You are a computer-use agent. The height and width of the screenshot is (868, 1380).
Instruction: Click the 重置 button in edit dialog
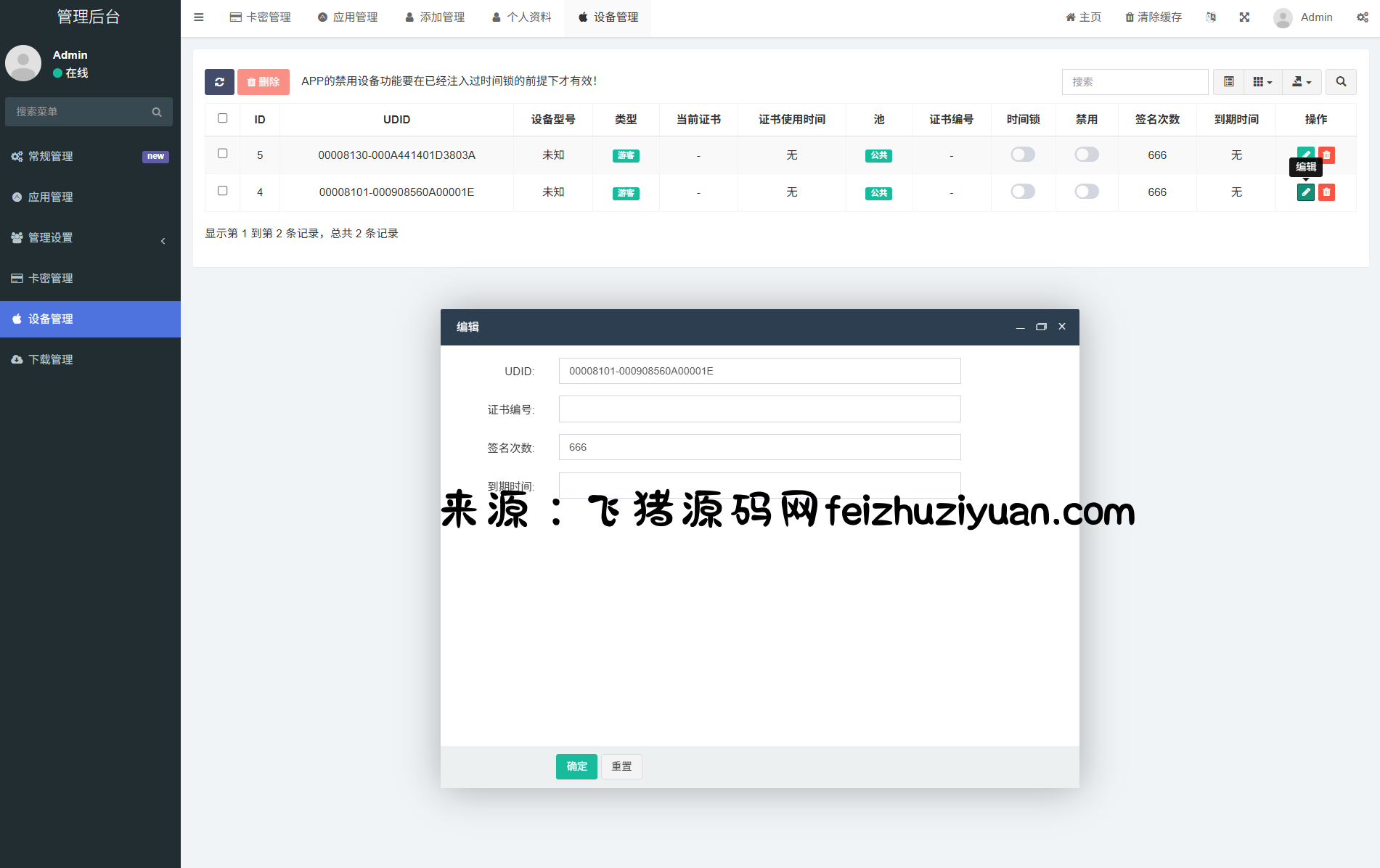[x=621, y=766]
